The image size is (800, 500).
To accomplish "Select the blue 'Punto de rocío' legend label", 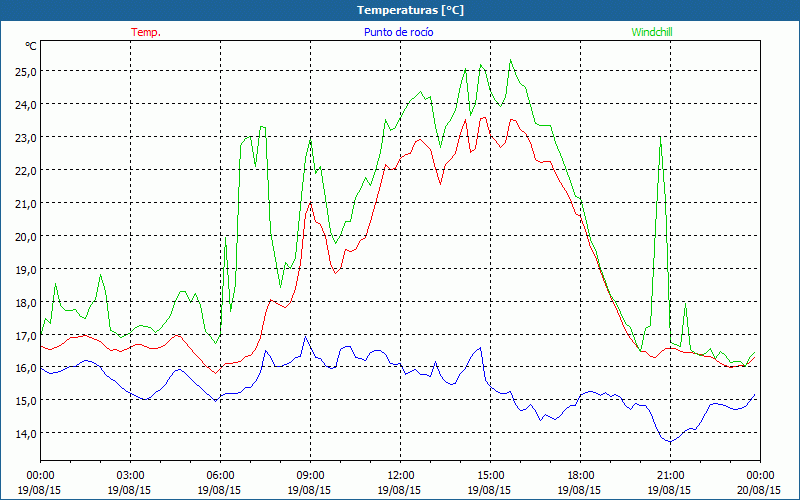I will coord(398,32).
